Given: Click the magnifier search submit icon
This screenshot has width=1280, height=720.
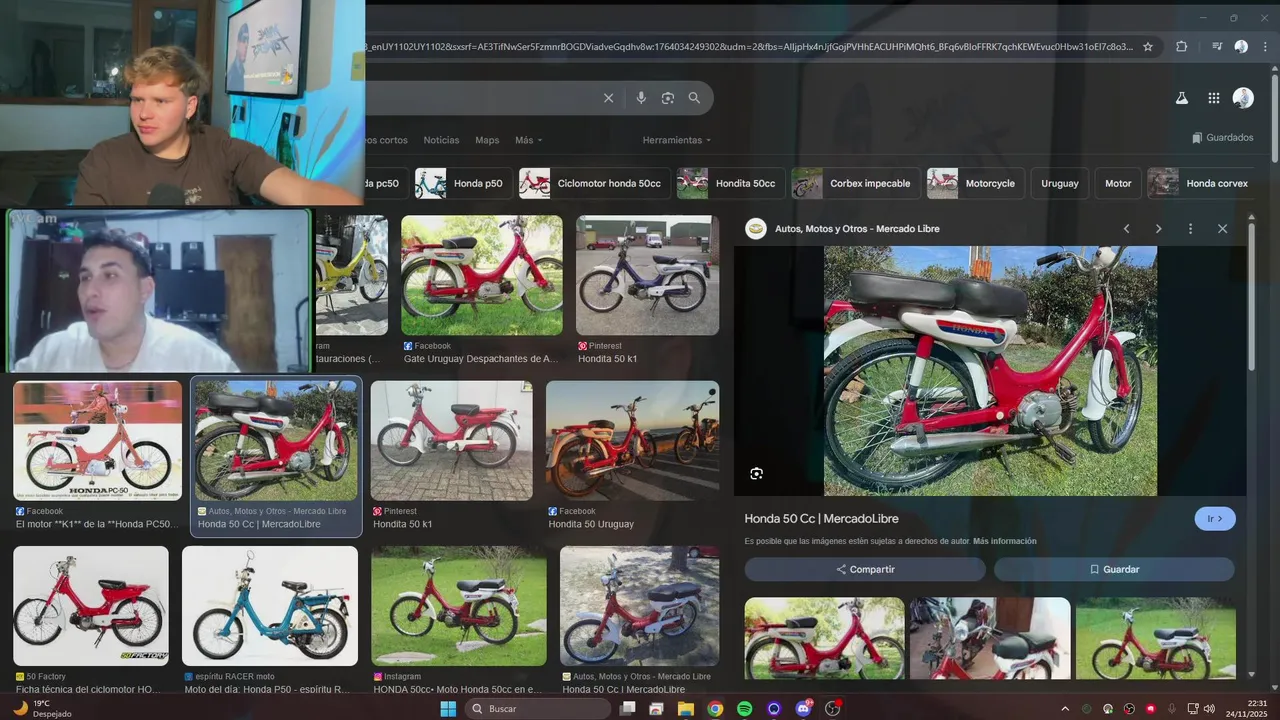Looking at the screenshot, I should pyautogui.click(x=694, y=98).
